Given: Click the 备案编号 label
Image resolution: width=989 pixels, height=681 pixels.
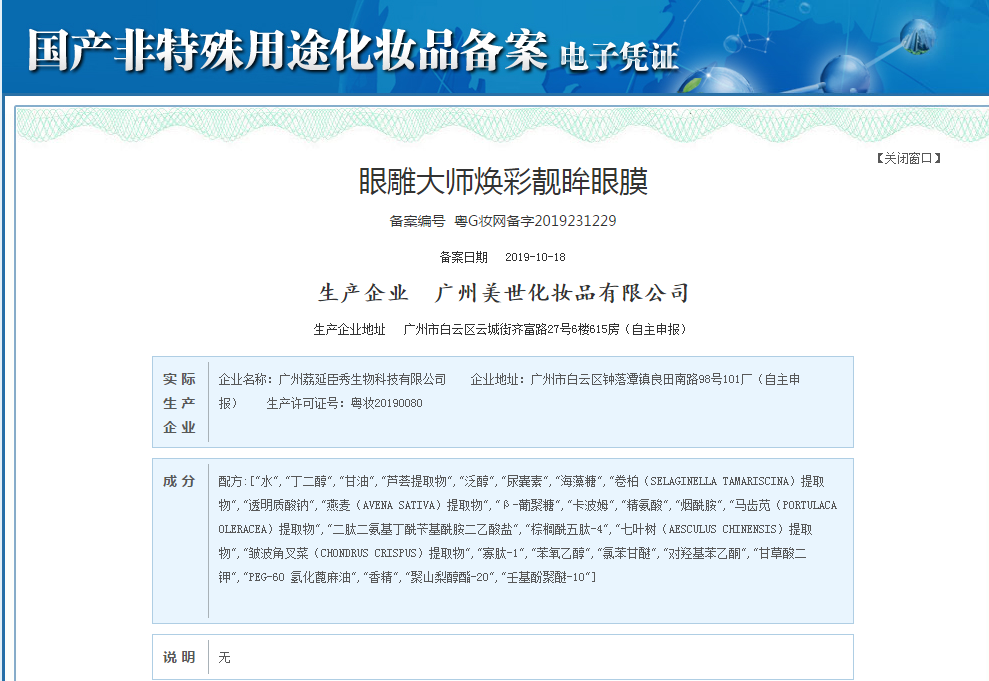Looking at the screenshot, I should tap(417, 221).
